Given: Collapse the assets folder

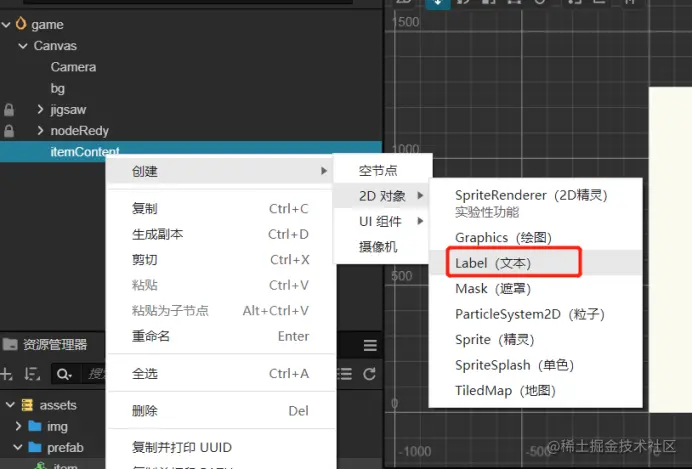Looking at the screenshot, I should (x=10, y=405).
